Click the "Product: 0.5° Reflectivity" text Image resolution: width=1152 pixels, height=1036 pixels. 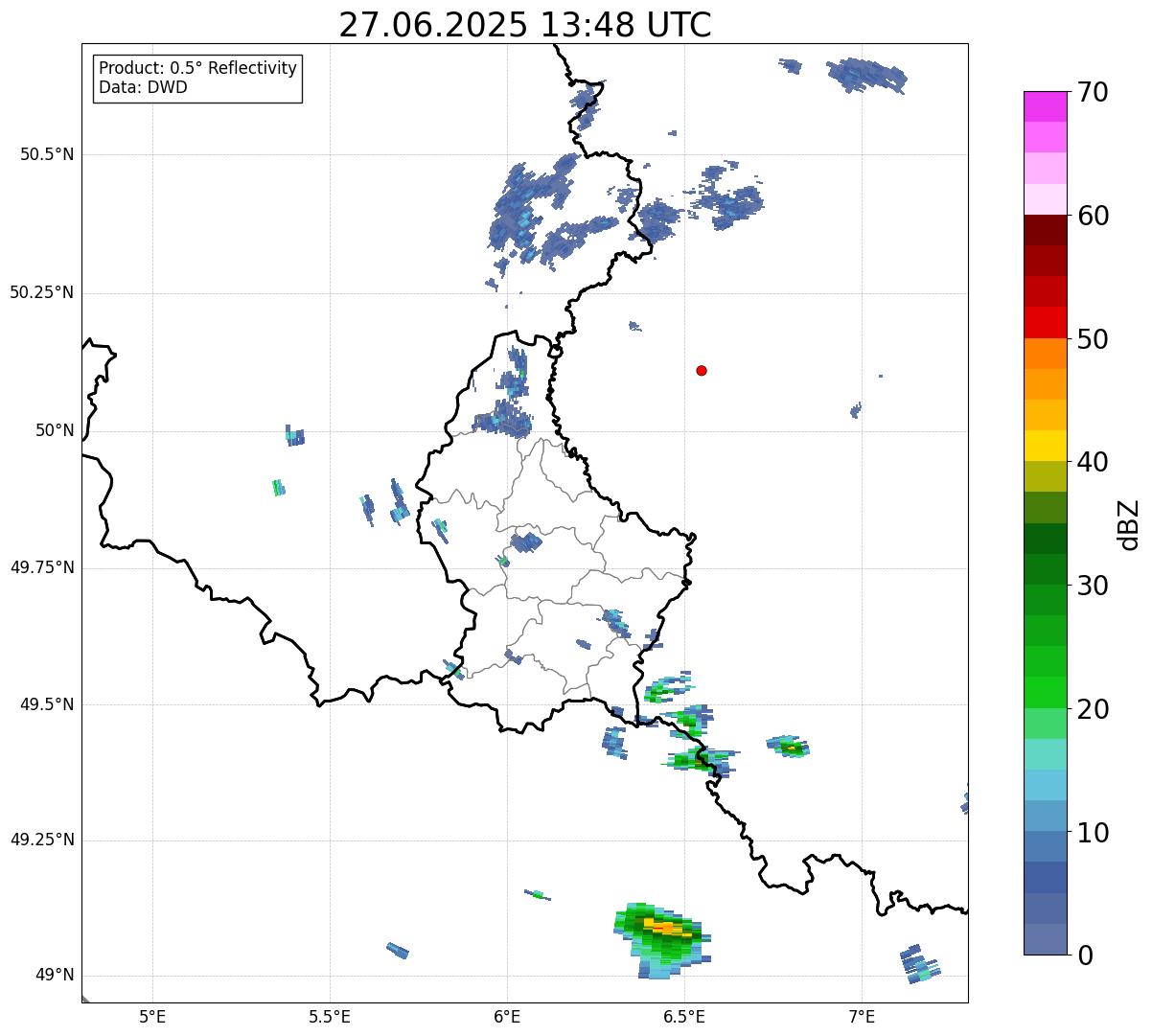[197, 69]
